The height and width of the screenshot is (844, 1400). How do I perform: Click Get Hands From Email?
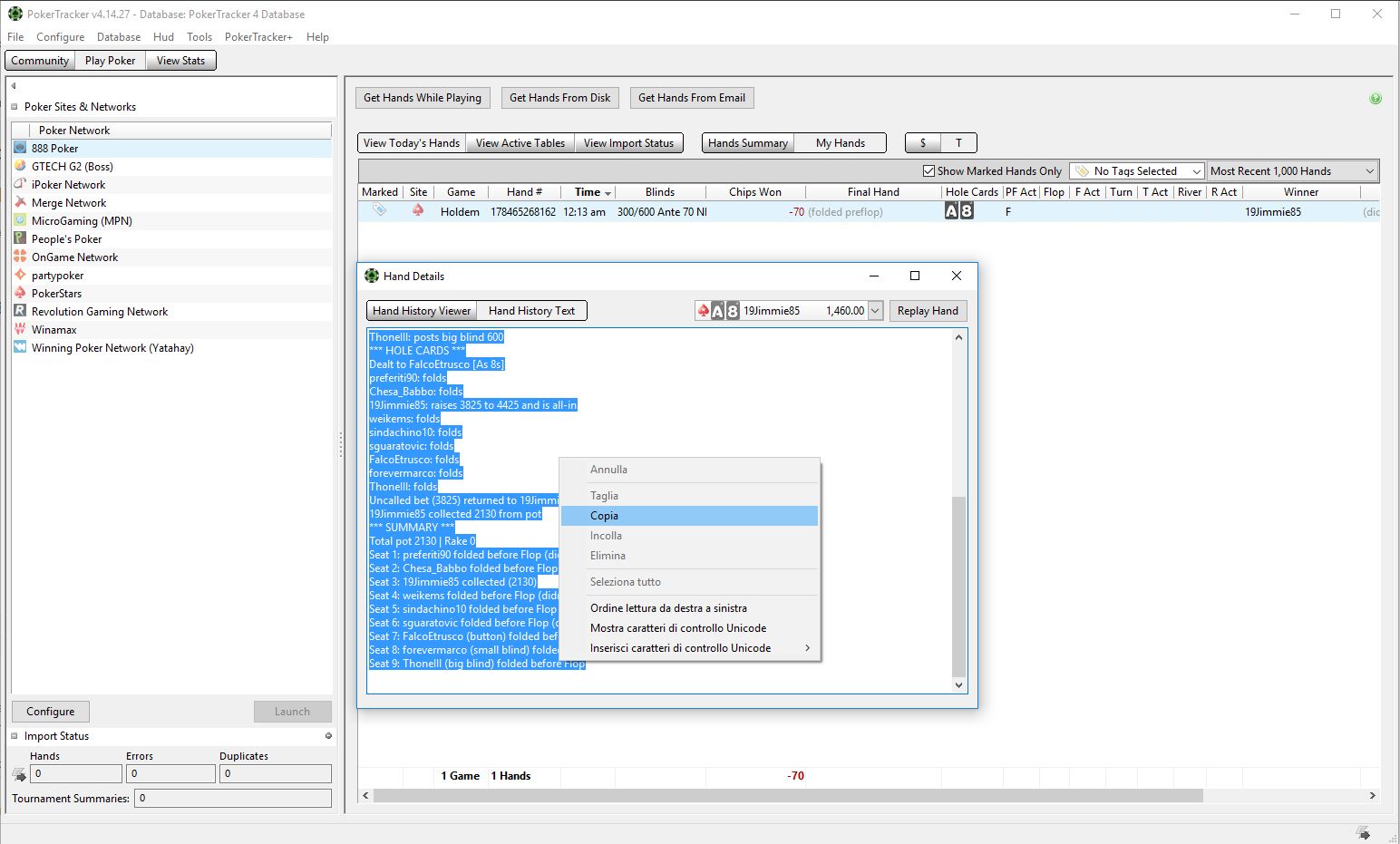pyautogui.click(x=692, y=98)
